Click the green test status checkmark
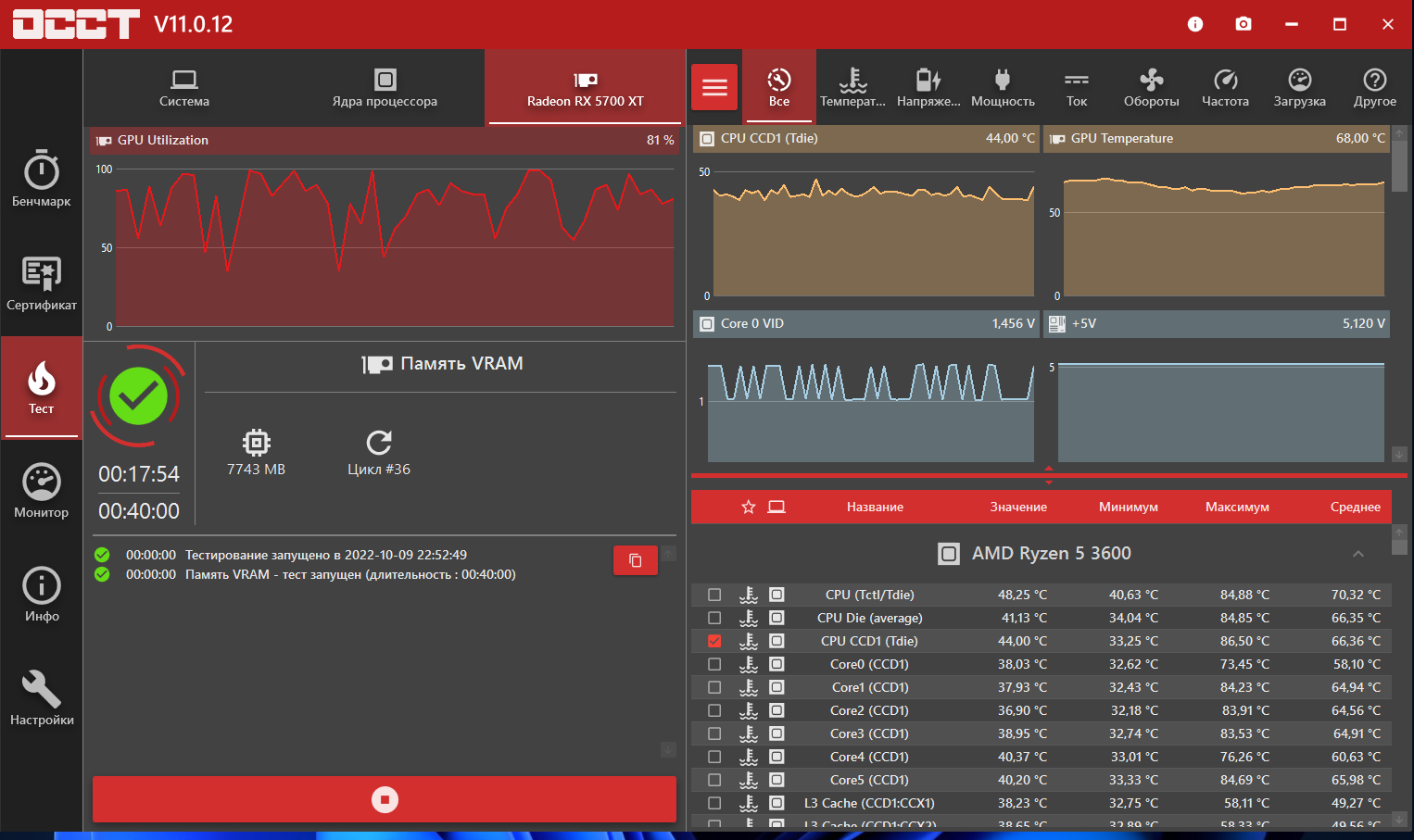1414x840 pixels. click(x=139, y=396)
